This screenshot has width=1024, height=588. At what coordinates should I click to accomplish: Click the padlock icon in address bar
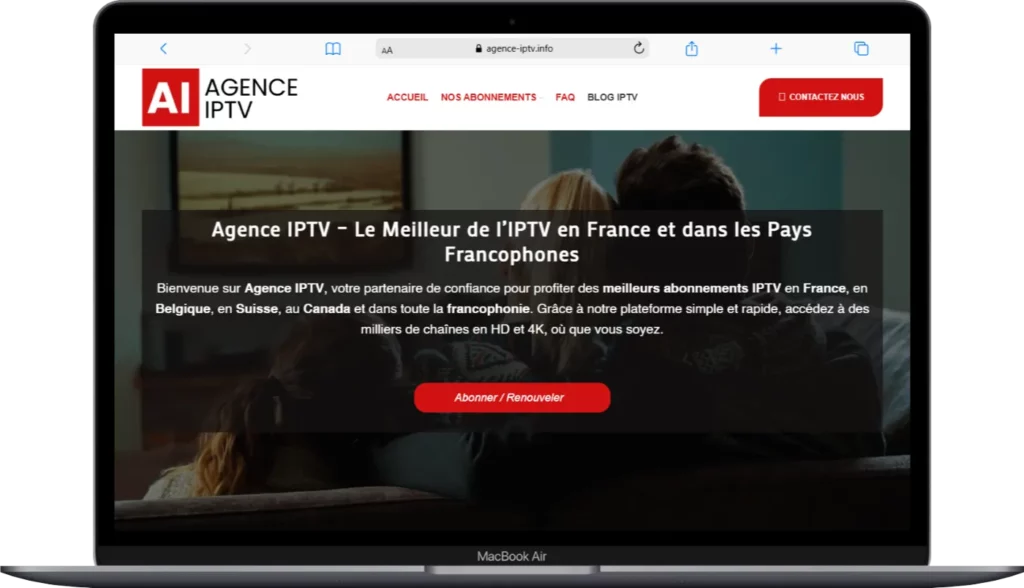coord(479,48)
